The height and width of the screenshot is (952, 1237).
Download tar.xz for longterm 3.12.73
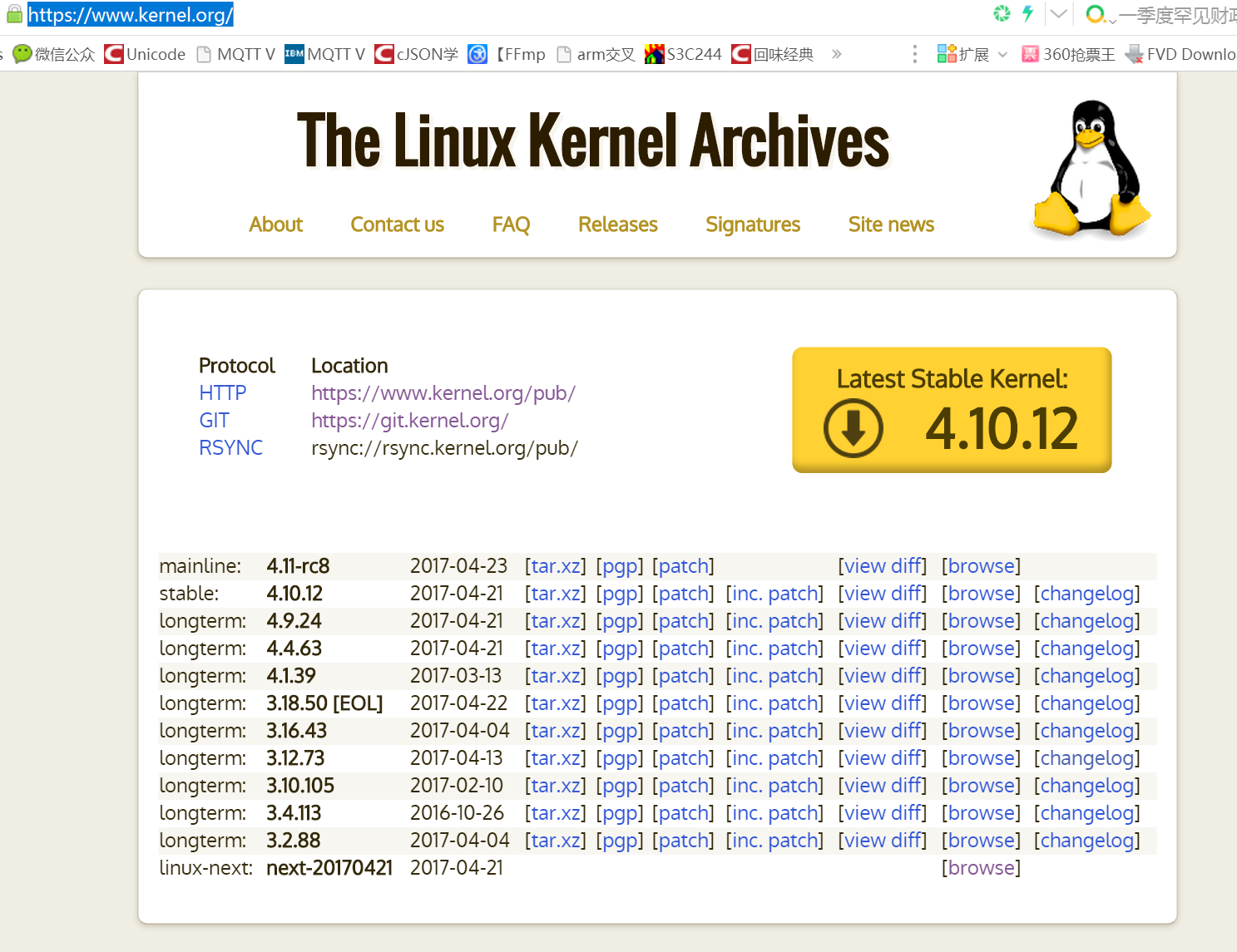[x=556, y=758]
